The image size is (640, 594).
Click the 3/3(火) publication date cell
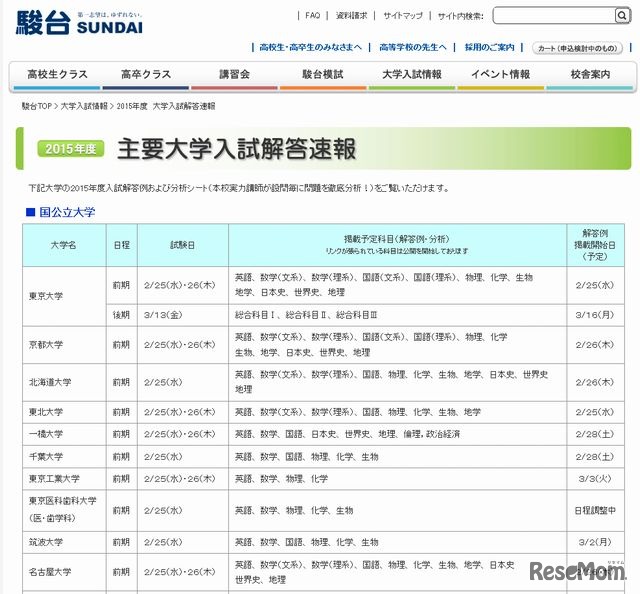click(x=595, y=479)
